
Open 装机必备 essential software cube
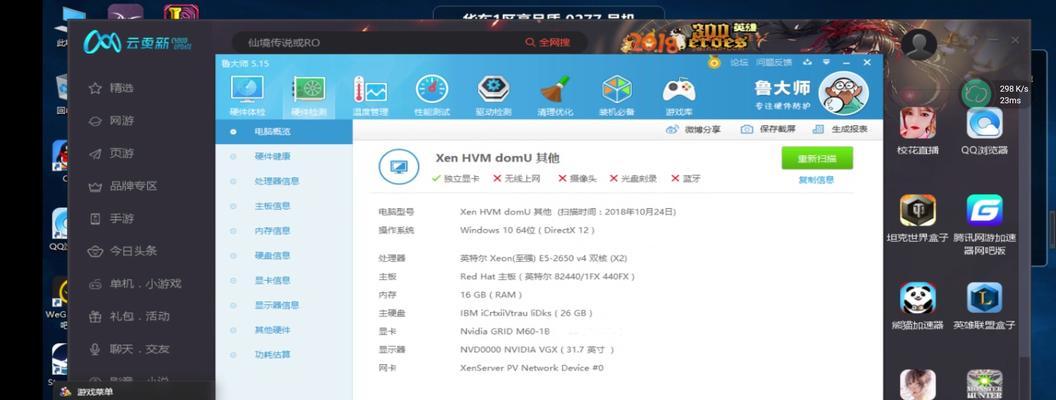pyautogui.click(x=617, y=96)
